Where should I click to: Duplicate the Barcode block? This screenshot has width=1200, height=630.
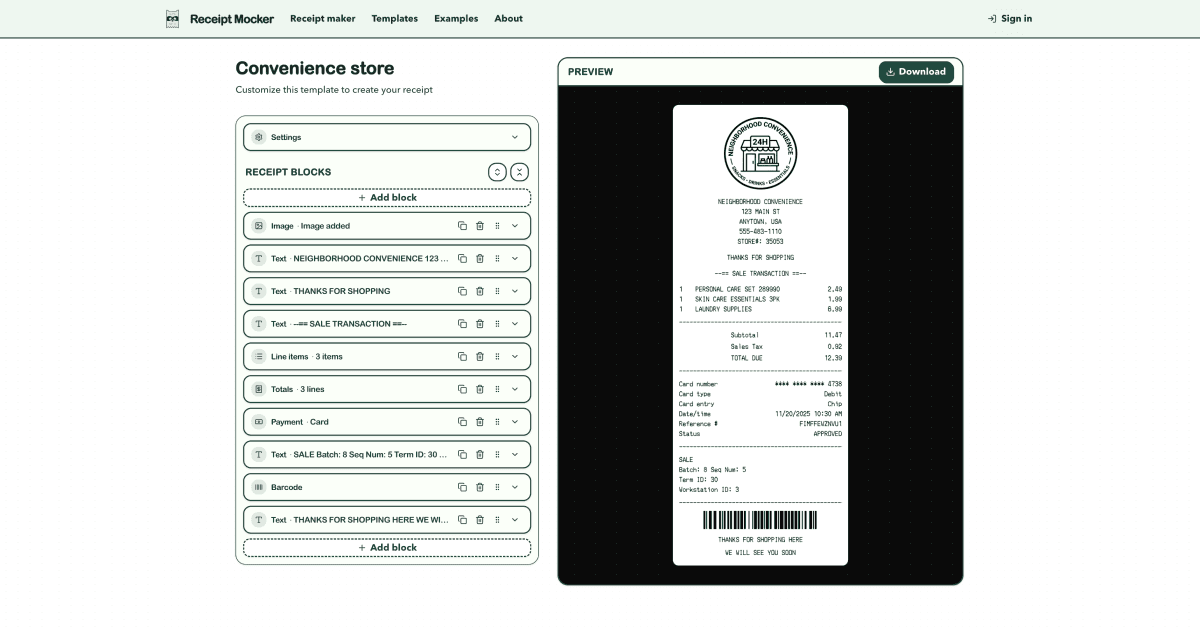(x=462, y=487)
